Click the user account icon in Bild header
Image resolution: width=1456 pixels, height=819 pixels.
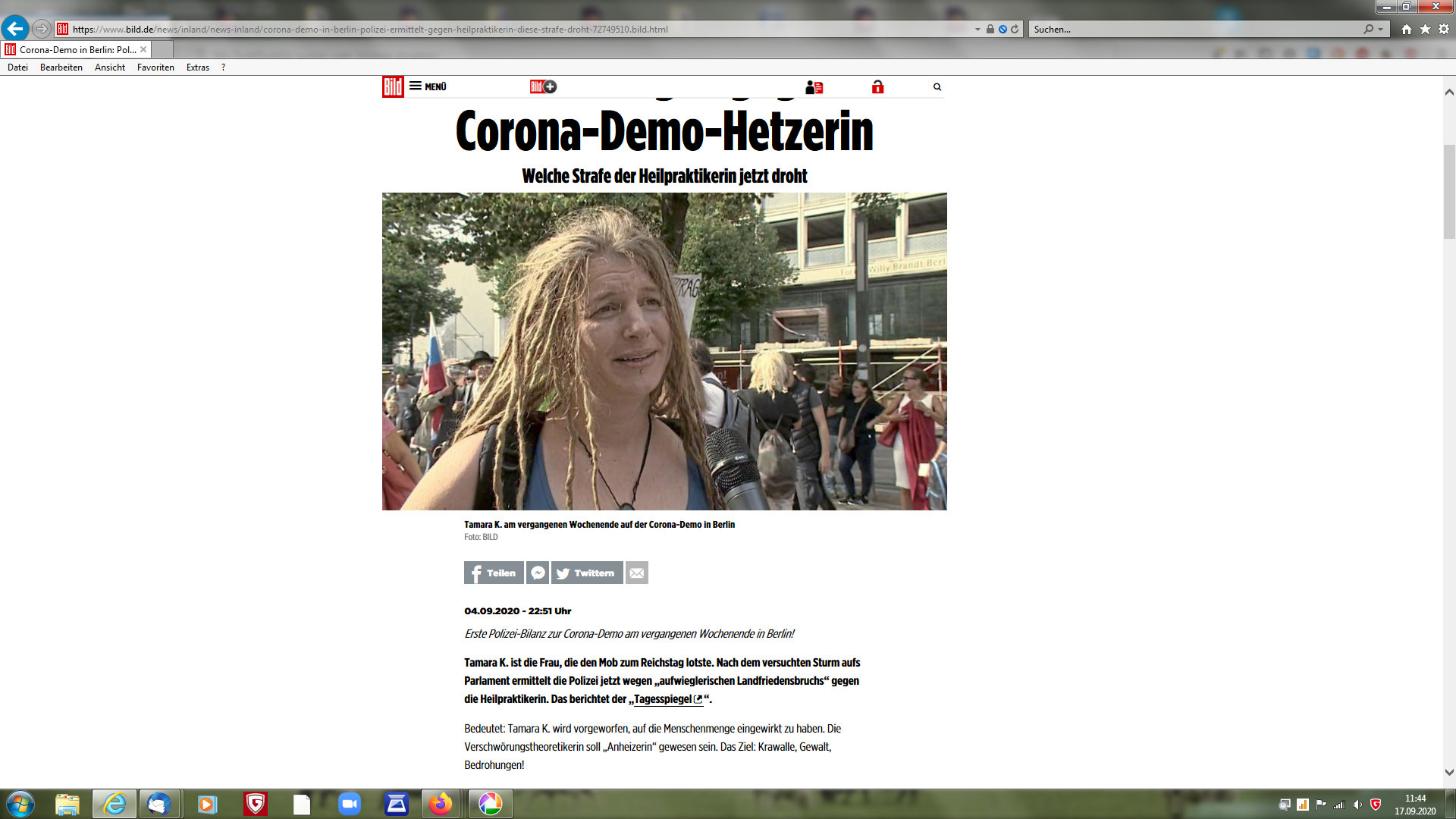coord(814,87)
